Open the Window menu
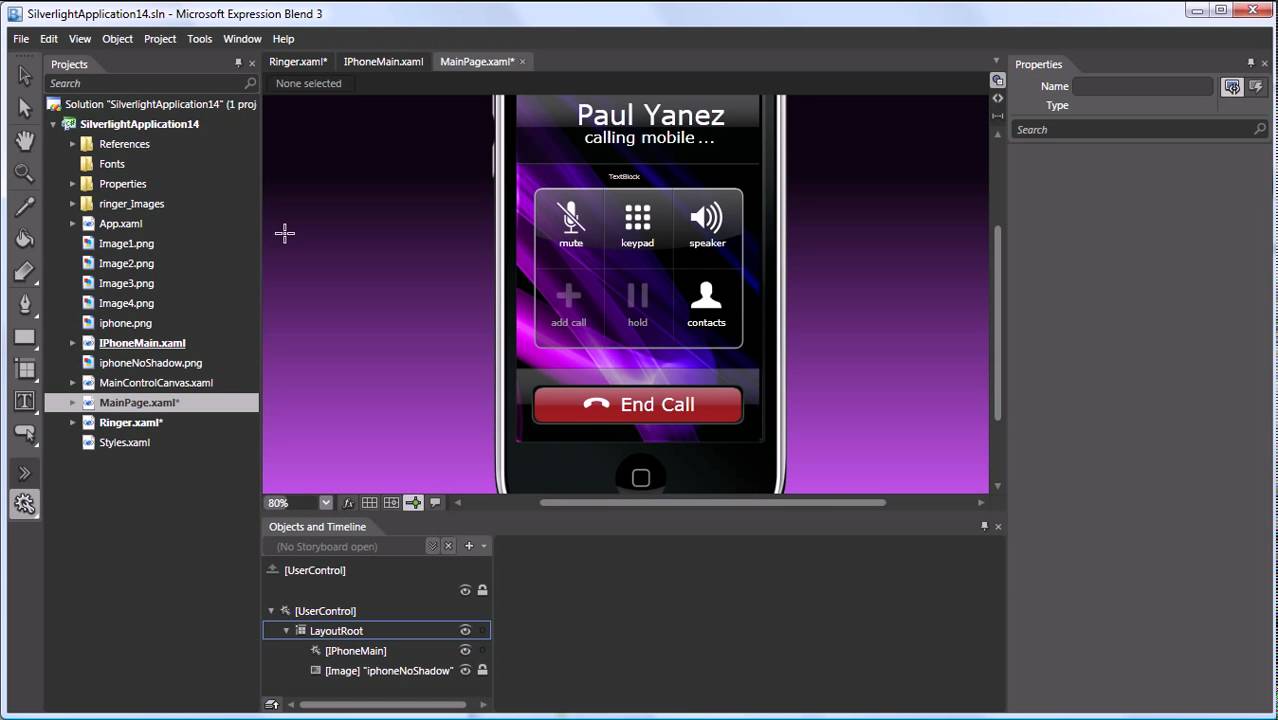The width and height of the screenshot is (1278, 720). pyautogui.click(x=242, y=39)
